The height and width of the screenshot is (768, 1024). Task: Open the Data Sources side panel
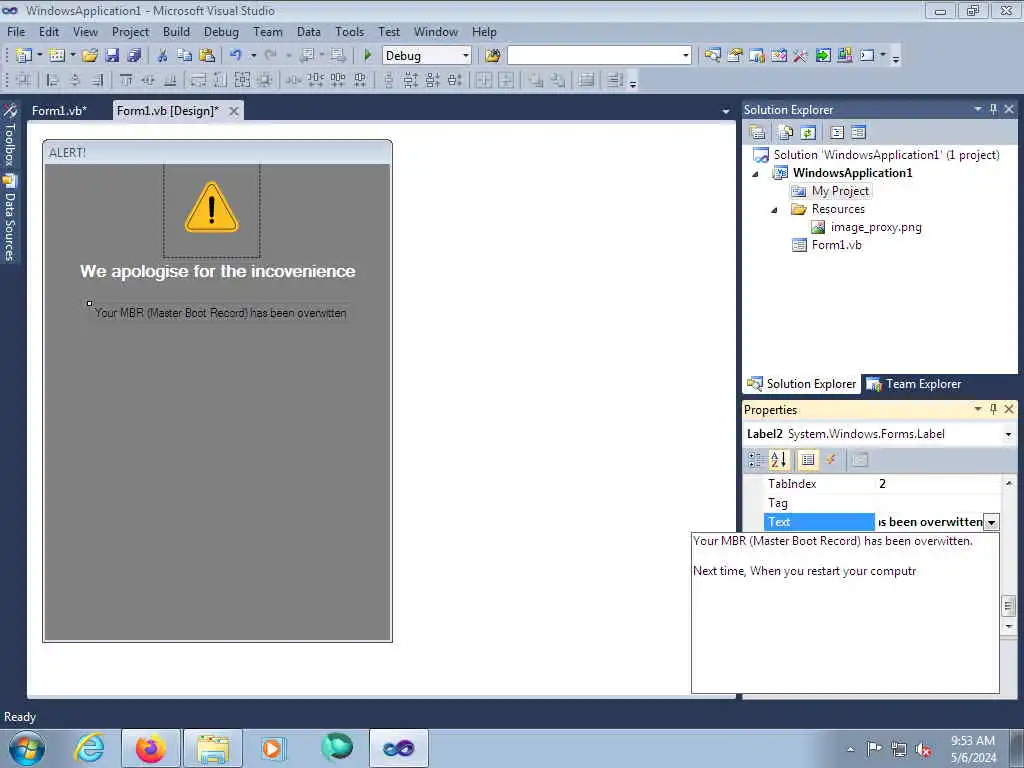pos(10,219)
